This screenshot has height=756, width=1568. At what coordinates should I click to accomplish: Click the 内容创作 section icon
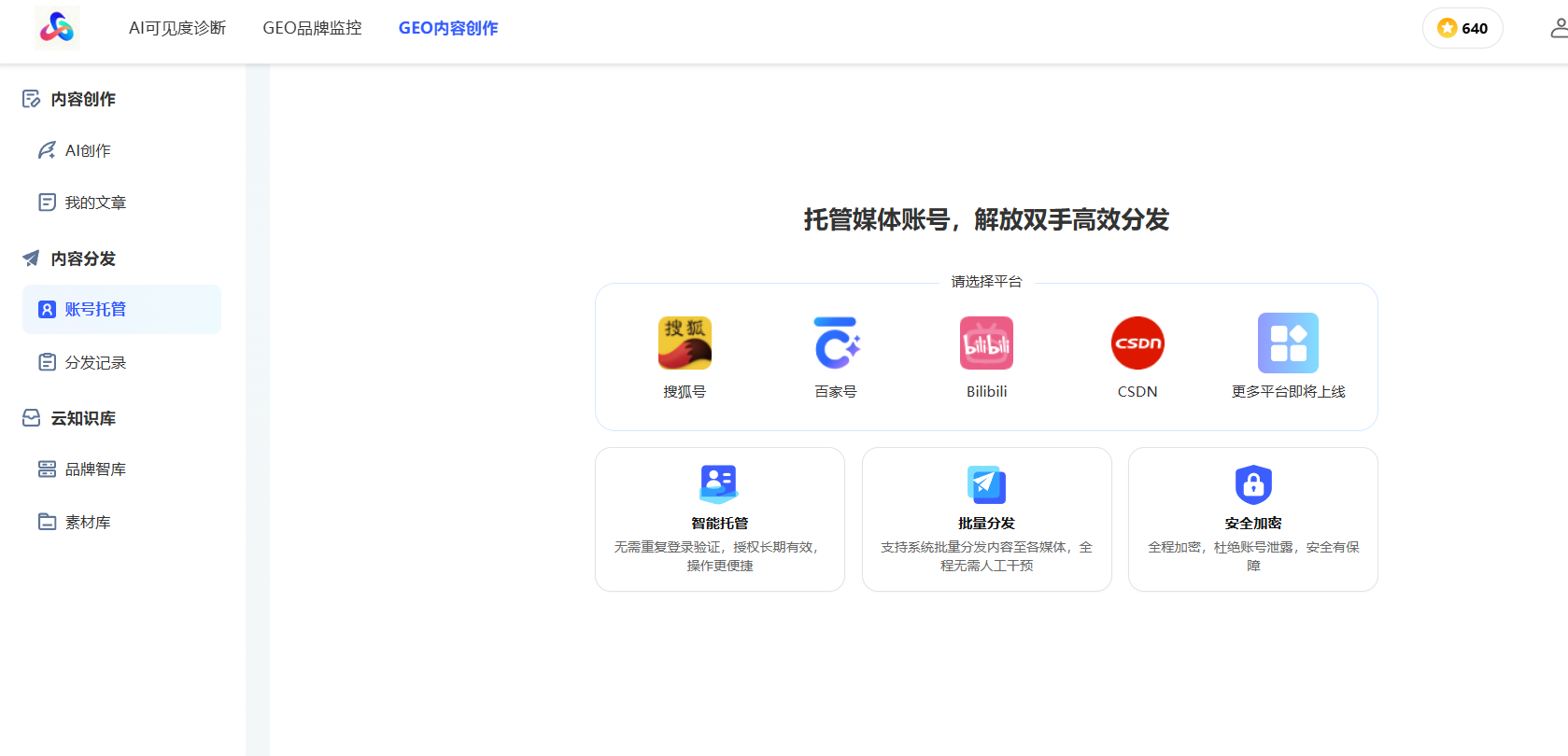point(32,99)
